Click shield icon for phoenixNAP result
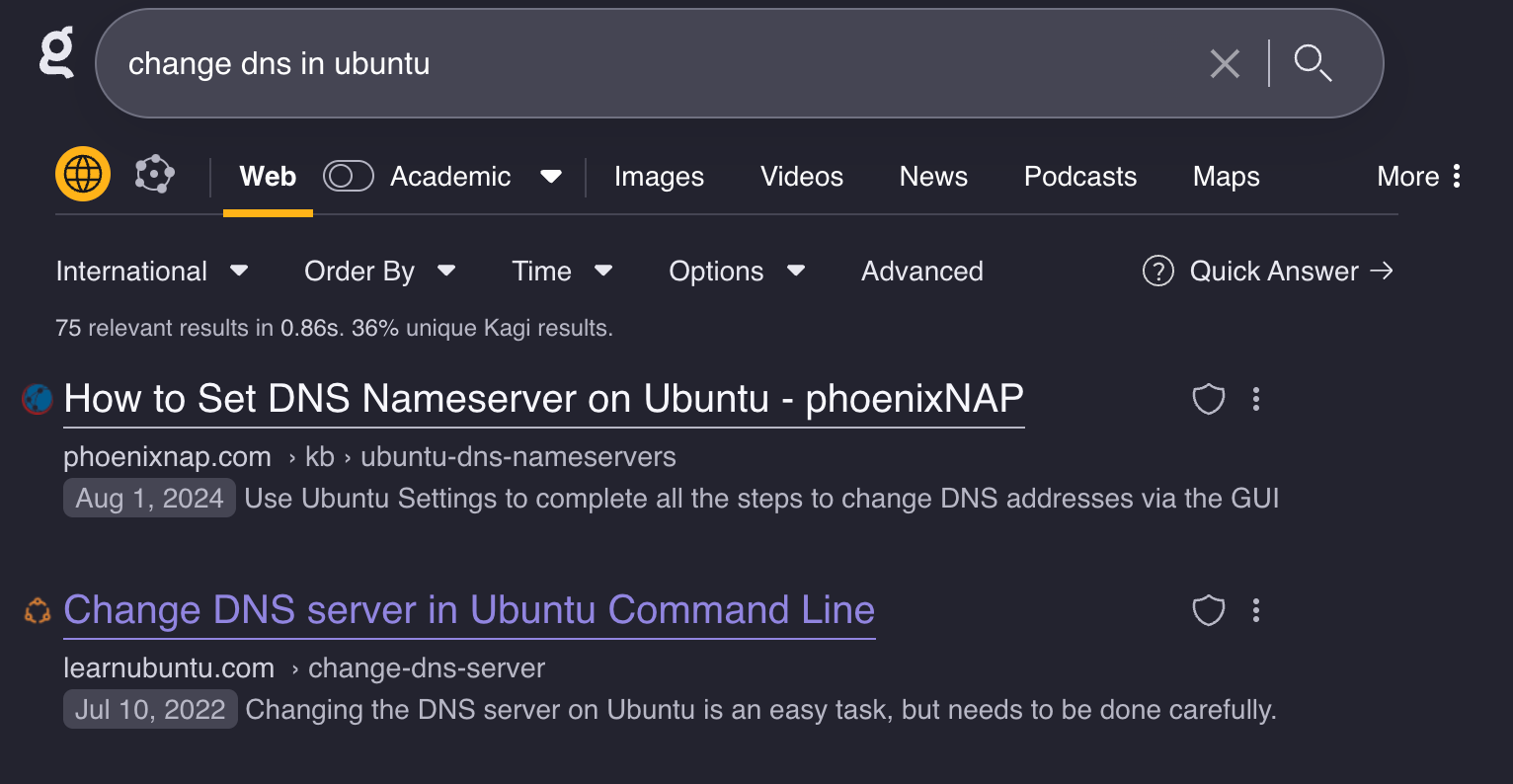 1209,399
